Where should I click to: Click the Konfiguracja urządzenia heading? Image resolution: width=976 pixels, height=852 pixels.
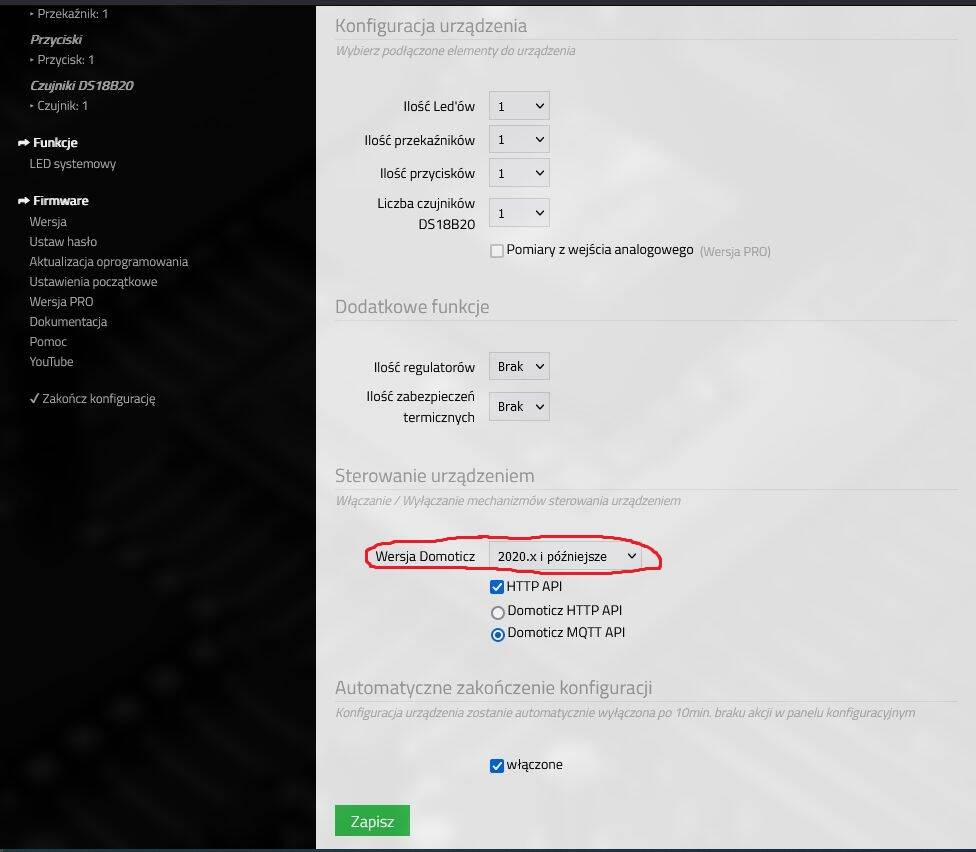(x=431, y=26)
